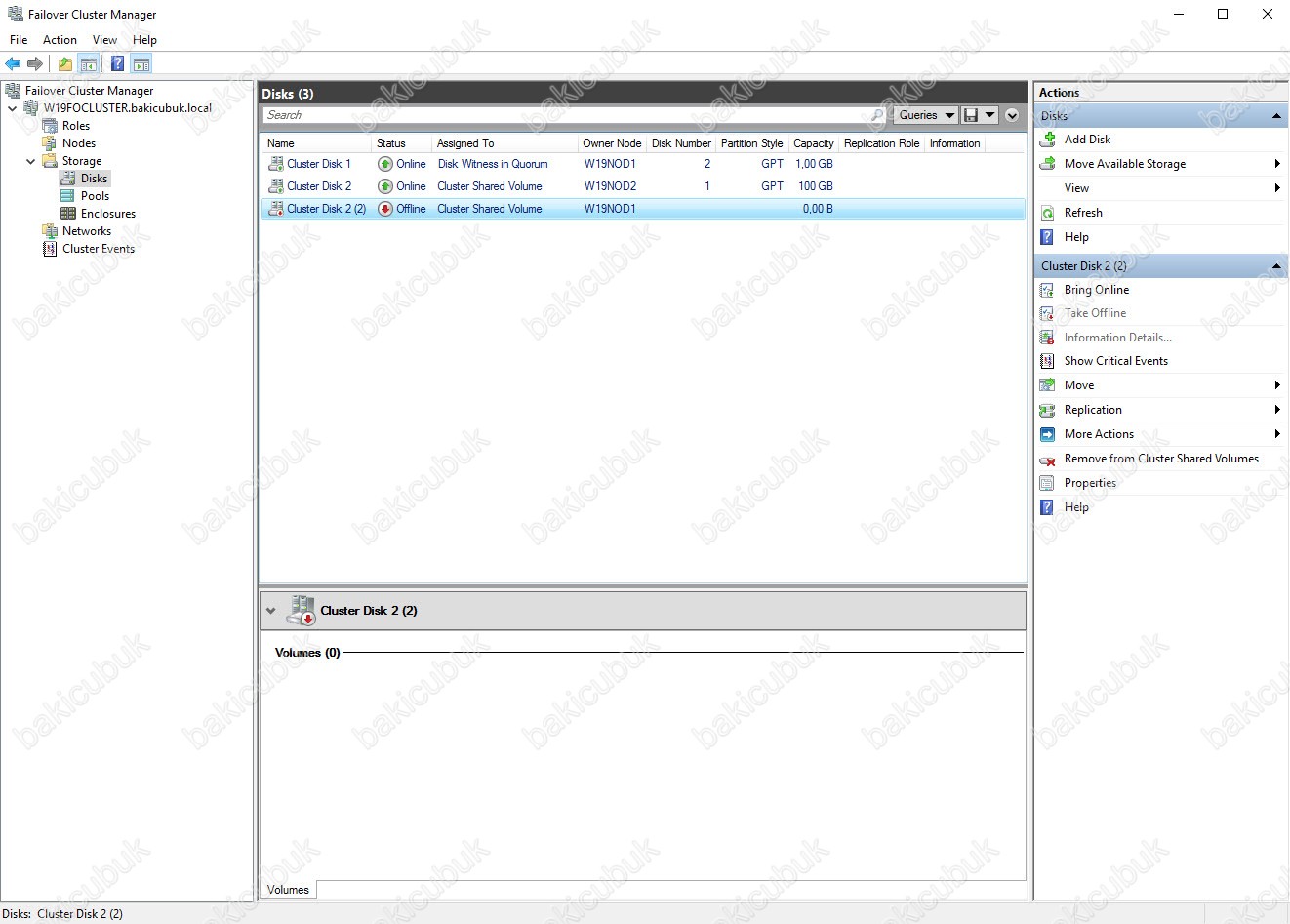Screen dimensions: 1290x924
Task: Click the Nodes tree icon
Action: (x=50, y=143)
